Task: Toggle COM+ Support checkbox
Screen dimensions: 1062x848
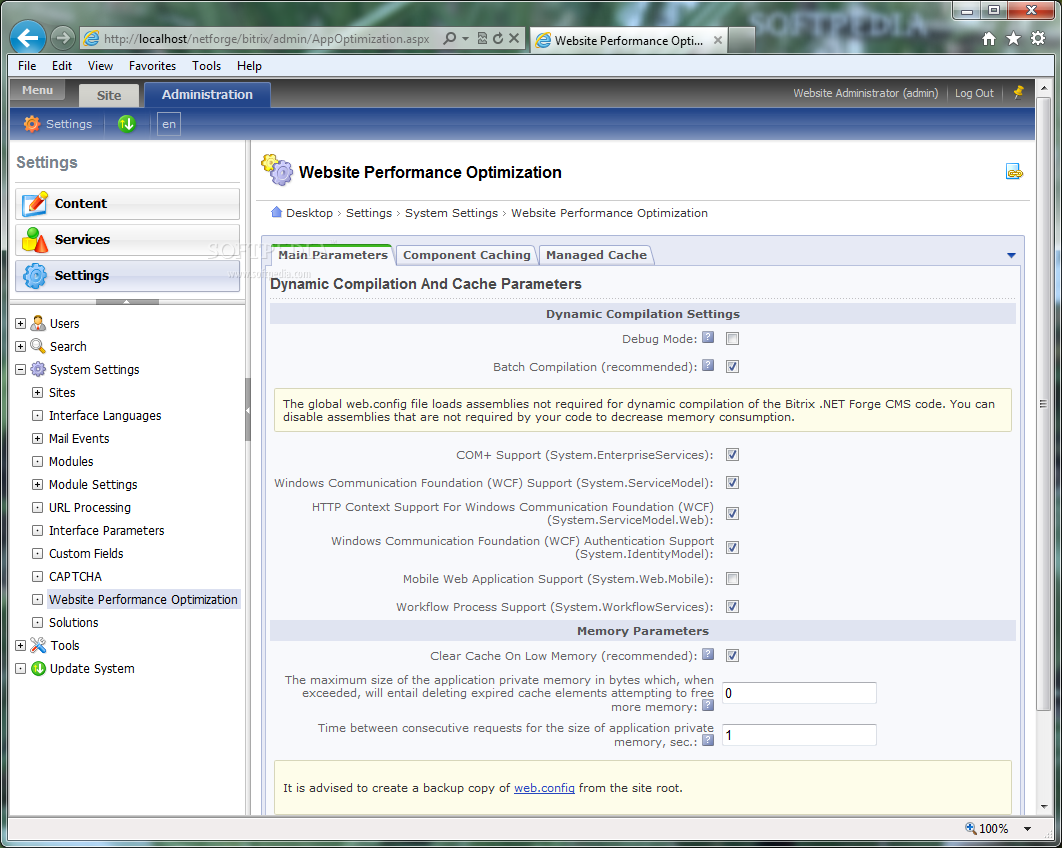Action: click(732, 454)
